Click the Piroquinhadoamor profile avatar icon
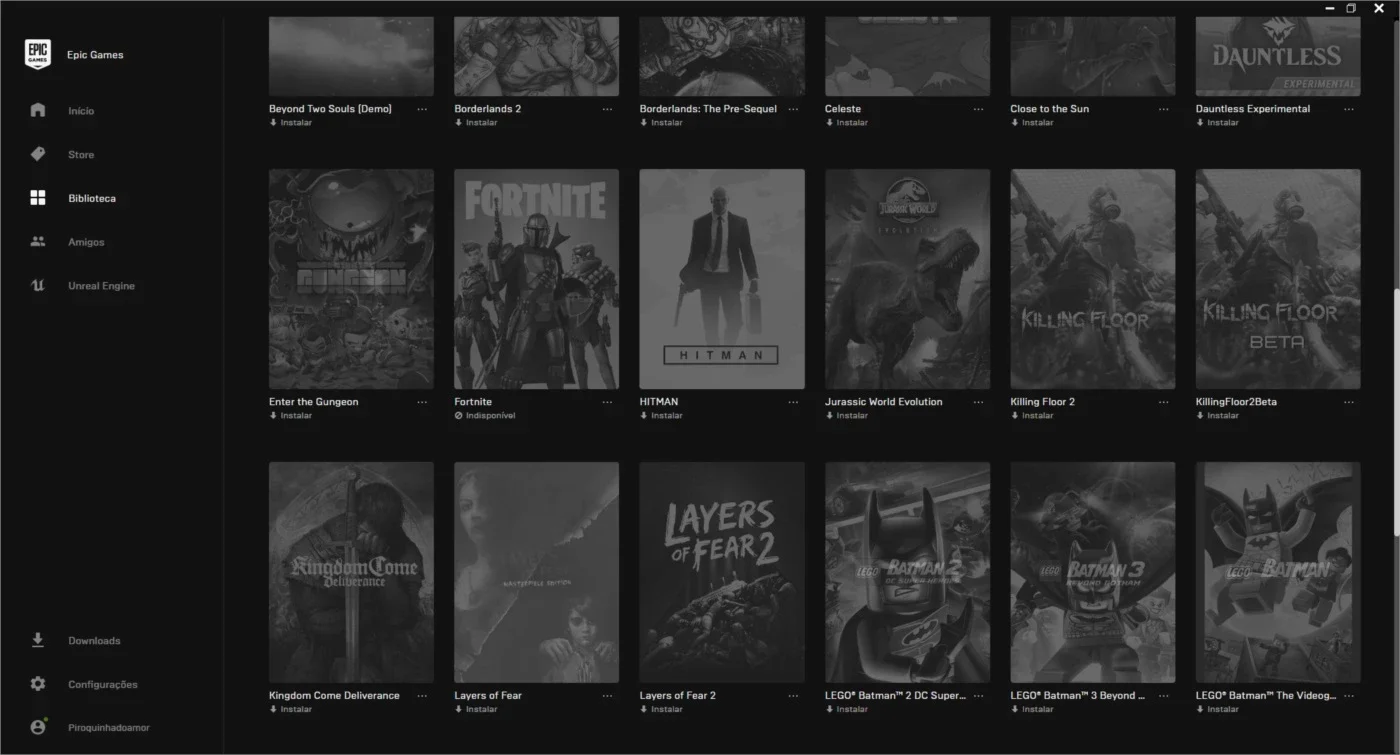This screenshot has height=755, width=1400. [x=38, y=727]
